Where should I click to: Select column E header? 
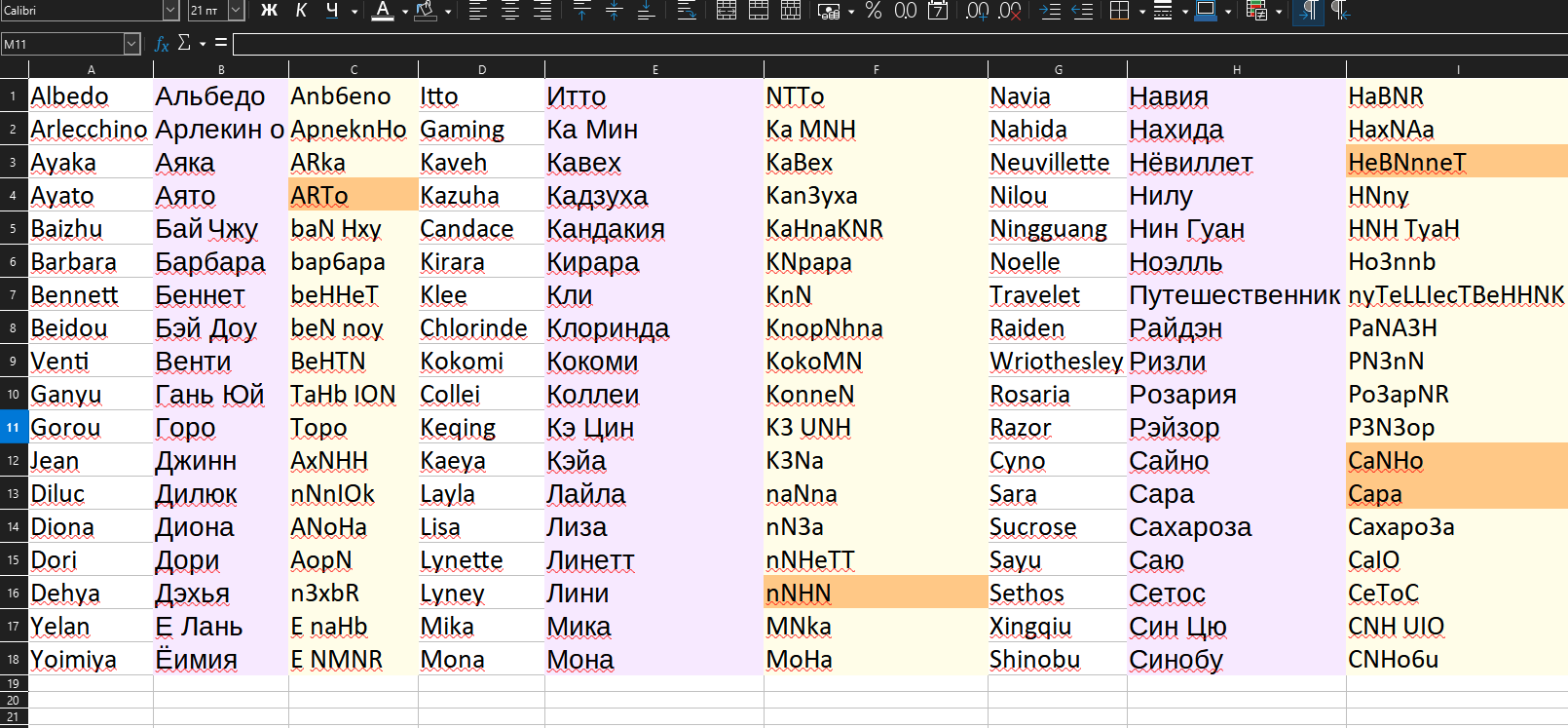pos(654,69)
